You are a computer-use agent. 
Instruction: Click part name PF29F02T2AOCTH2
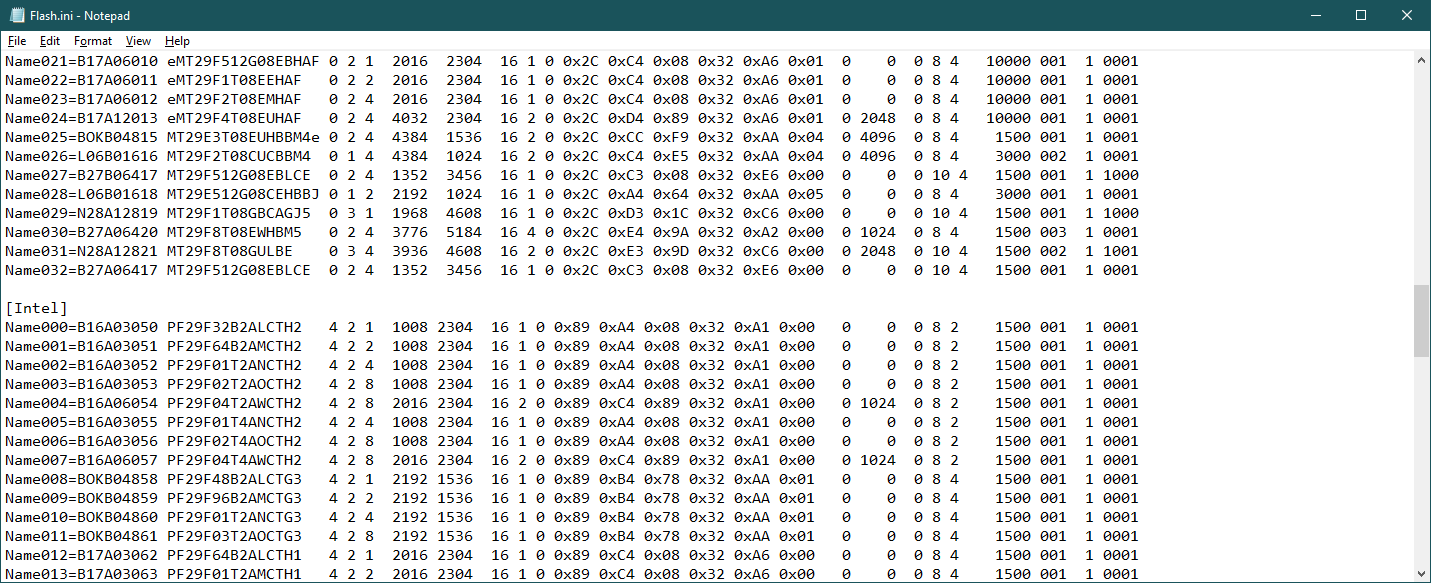coord(234,384)
